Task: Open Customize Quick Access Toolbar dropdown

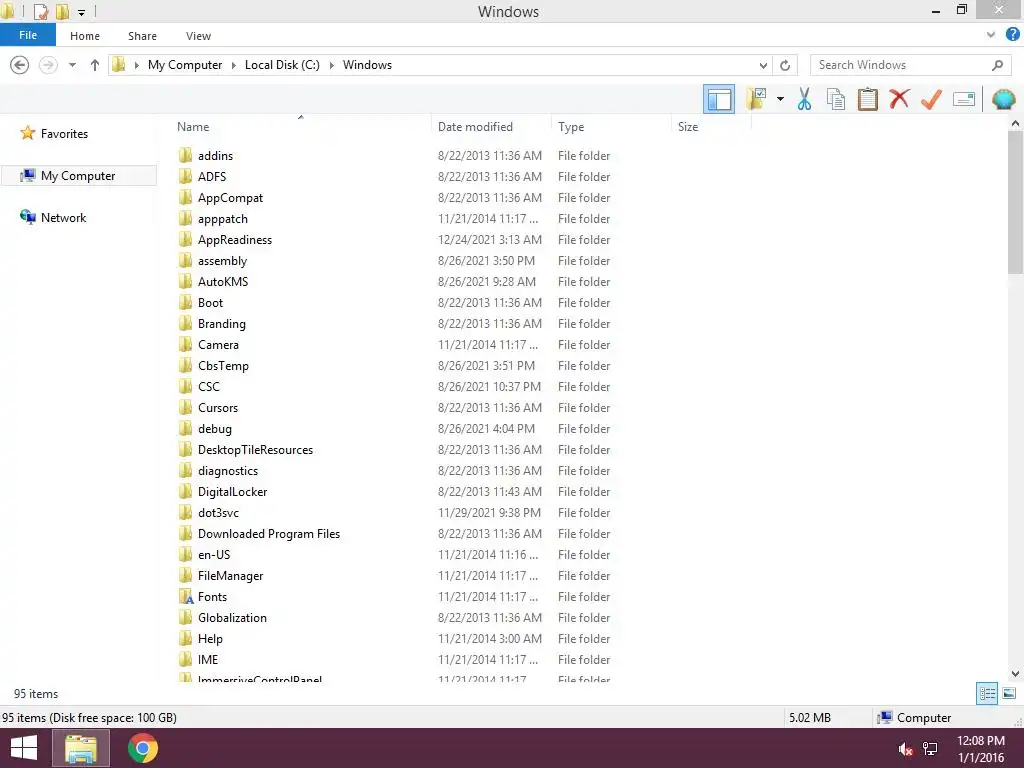Action: [82, 12]
